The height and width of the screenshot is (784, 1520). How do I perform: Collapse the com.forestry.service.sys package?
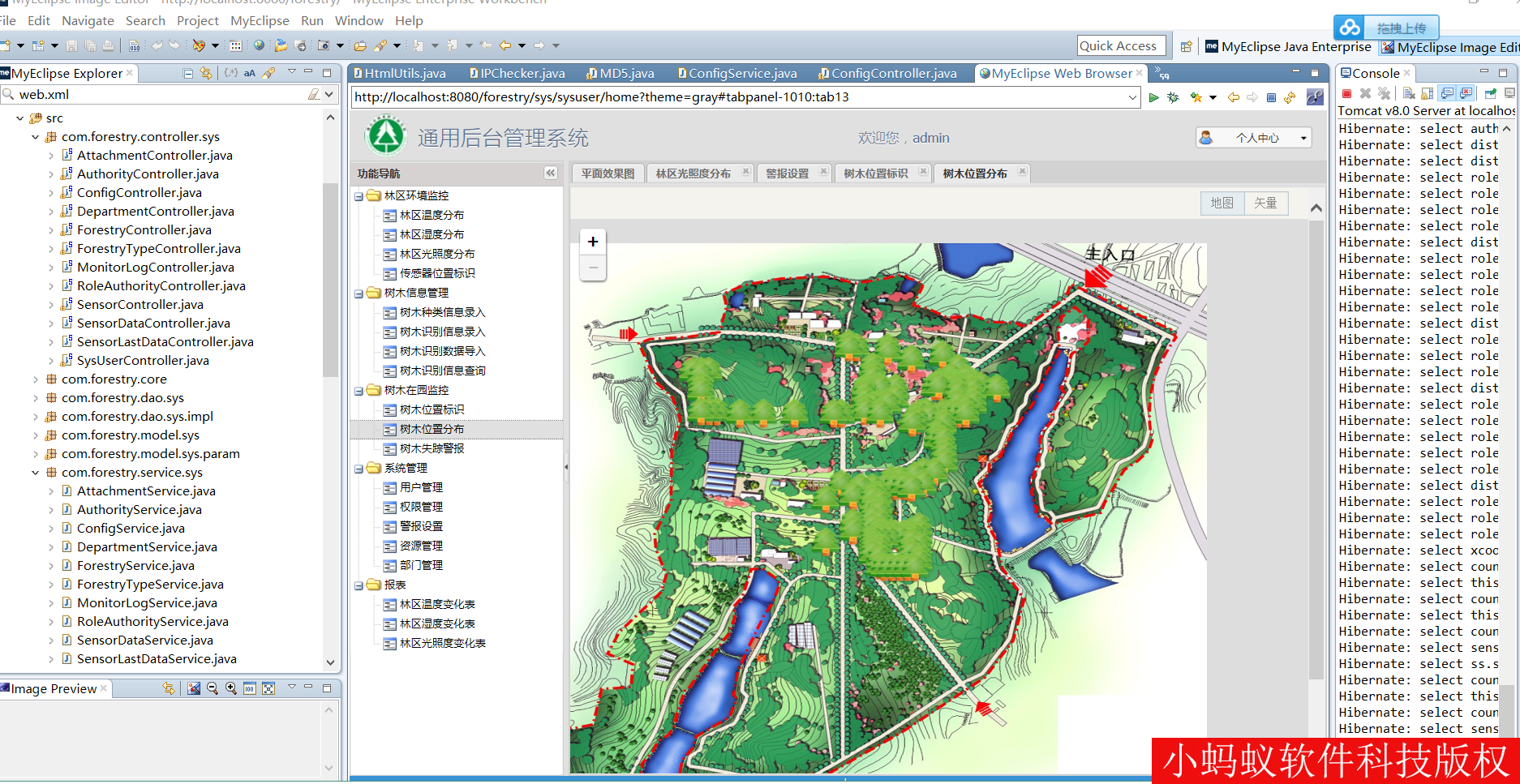tap(36, 473)
